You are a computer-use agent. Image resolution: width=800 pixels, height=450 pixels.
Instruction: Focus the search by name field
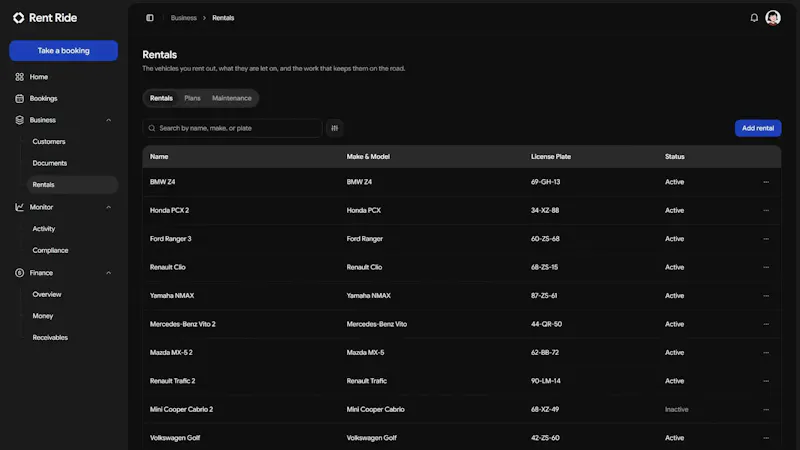[232, 128]
